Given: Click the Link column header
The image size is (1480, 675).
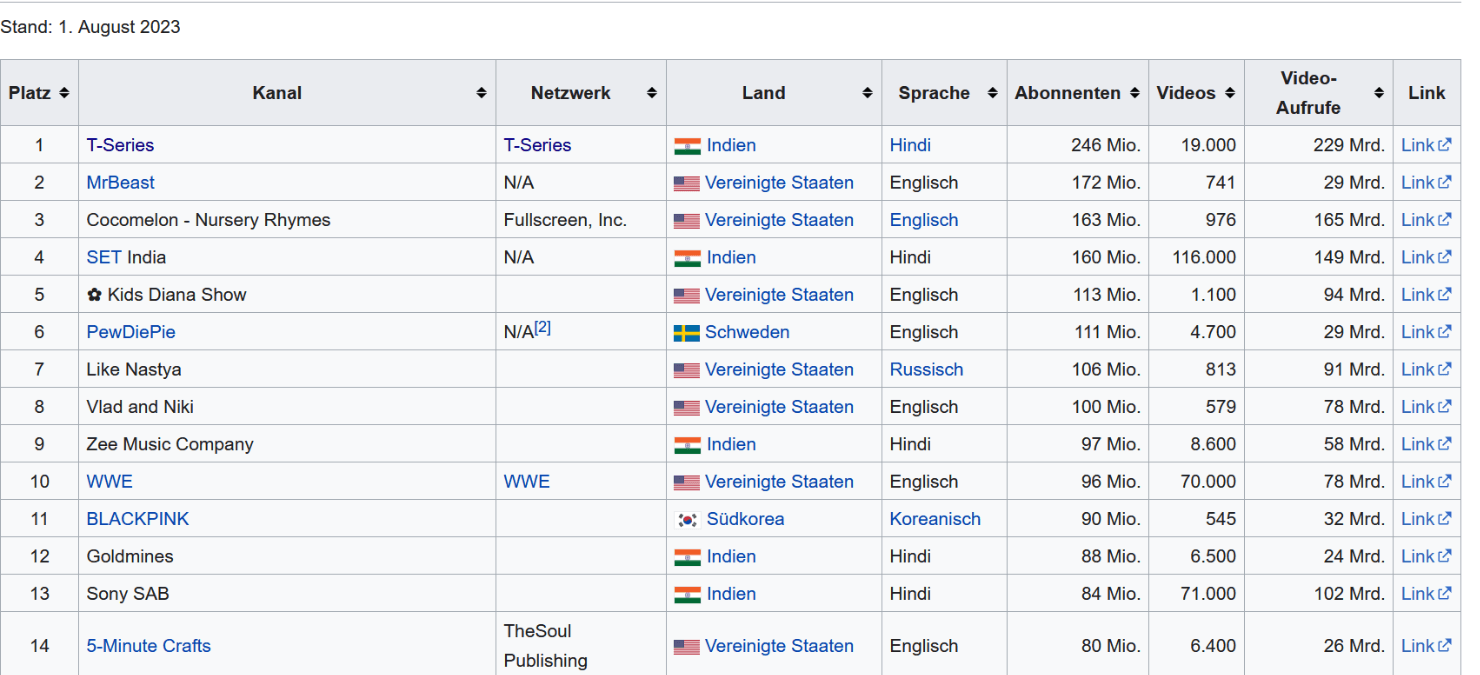Looking at the screenshot, I should tap(1426, 93).
